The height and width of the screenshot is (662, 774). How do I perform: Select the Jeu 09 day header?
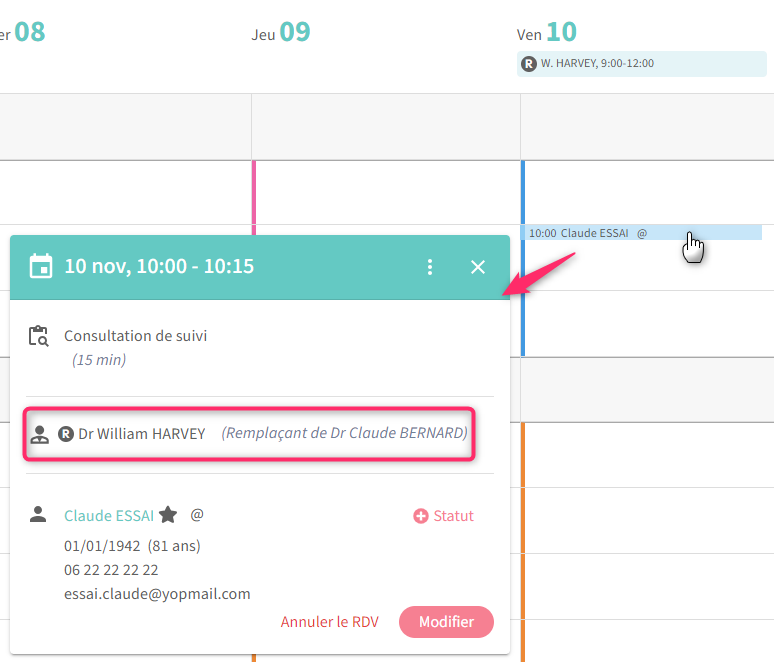pyautogui.click(x=281, y=33)
